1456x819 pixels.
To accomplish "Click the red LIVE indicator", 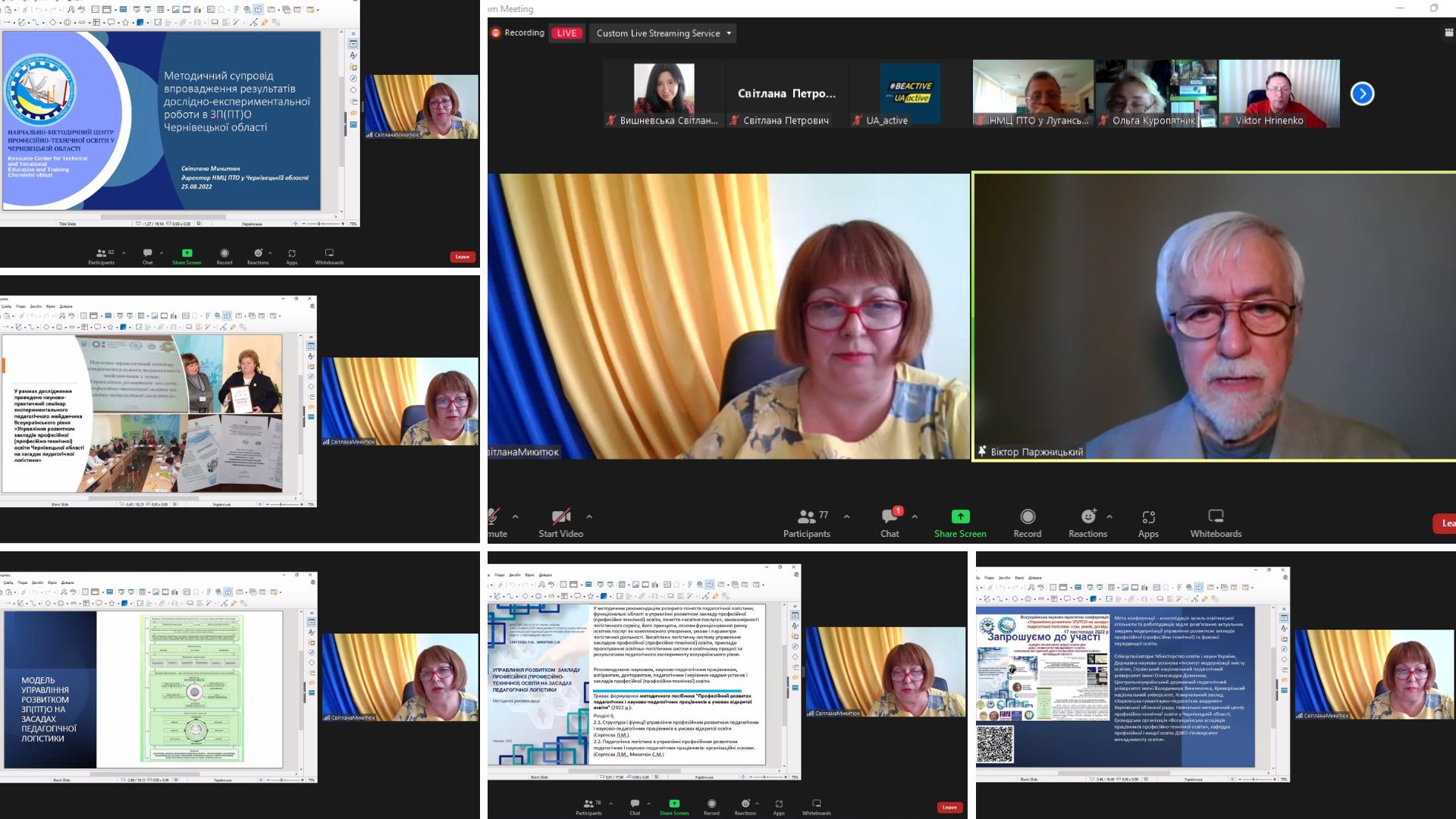I will [566, 33].
